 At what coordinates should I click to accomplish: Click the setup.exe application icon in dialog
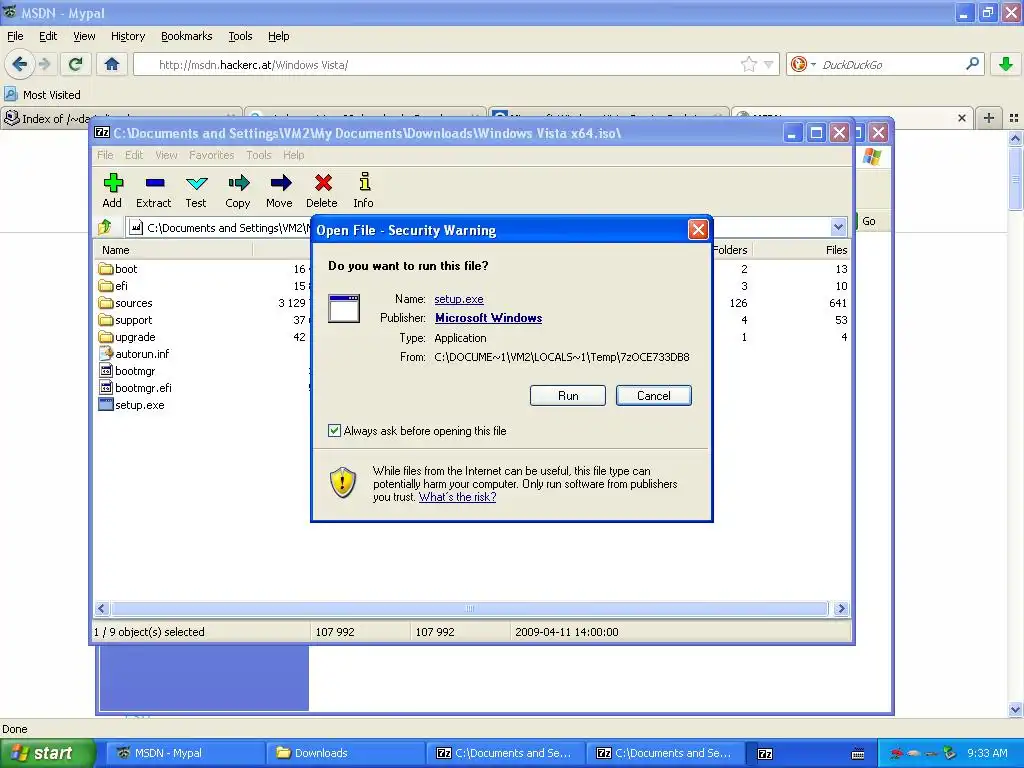[344, 309]
